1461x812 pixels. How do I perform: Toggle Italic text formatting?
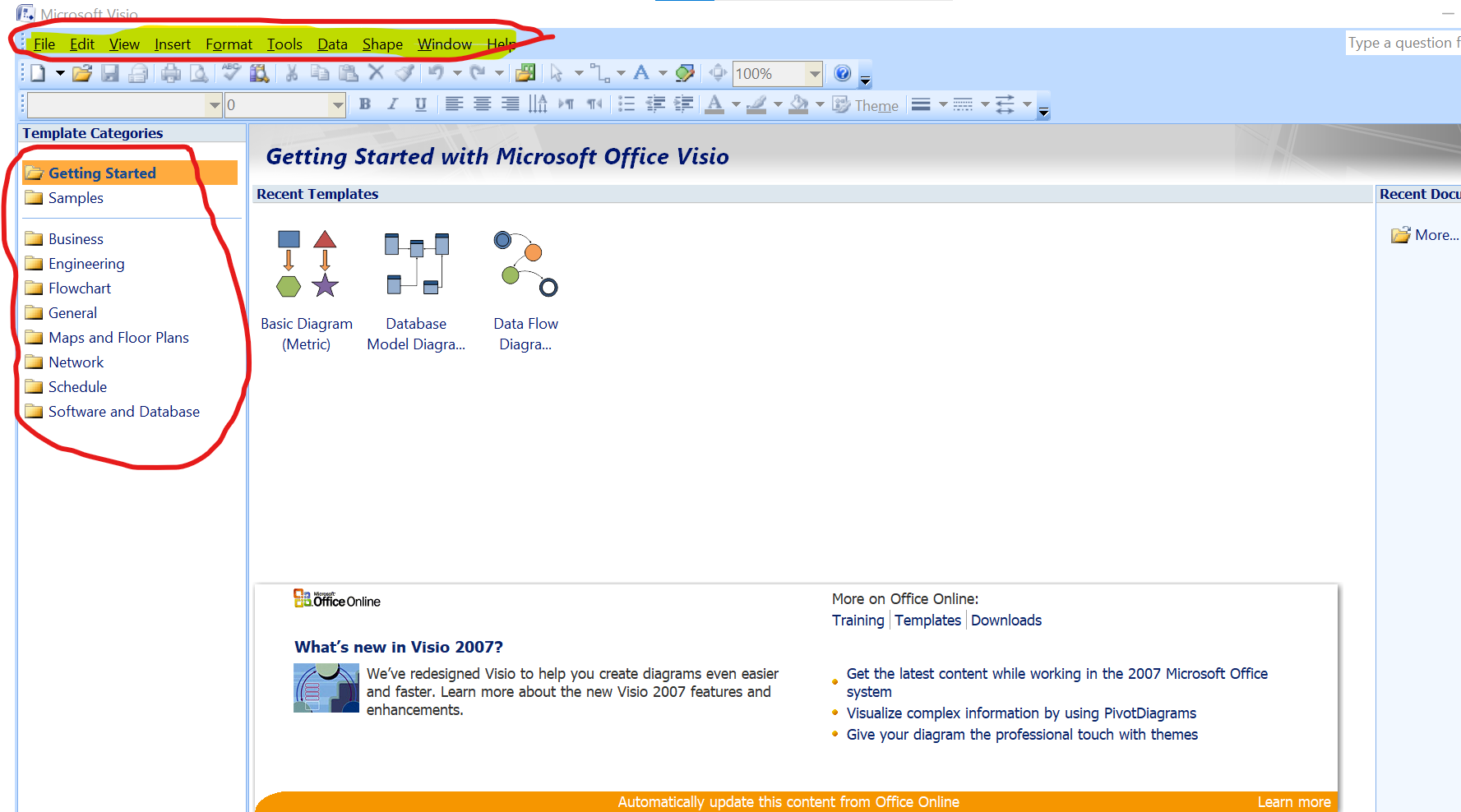tap(393, 104)
